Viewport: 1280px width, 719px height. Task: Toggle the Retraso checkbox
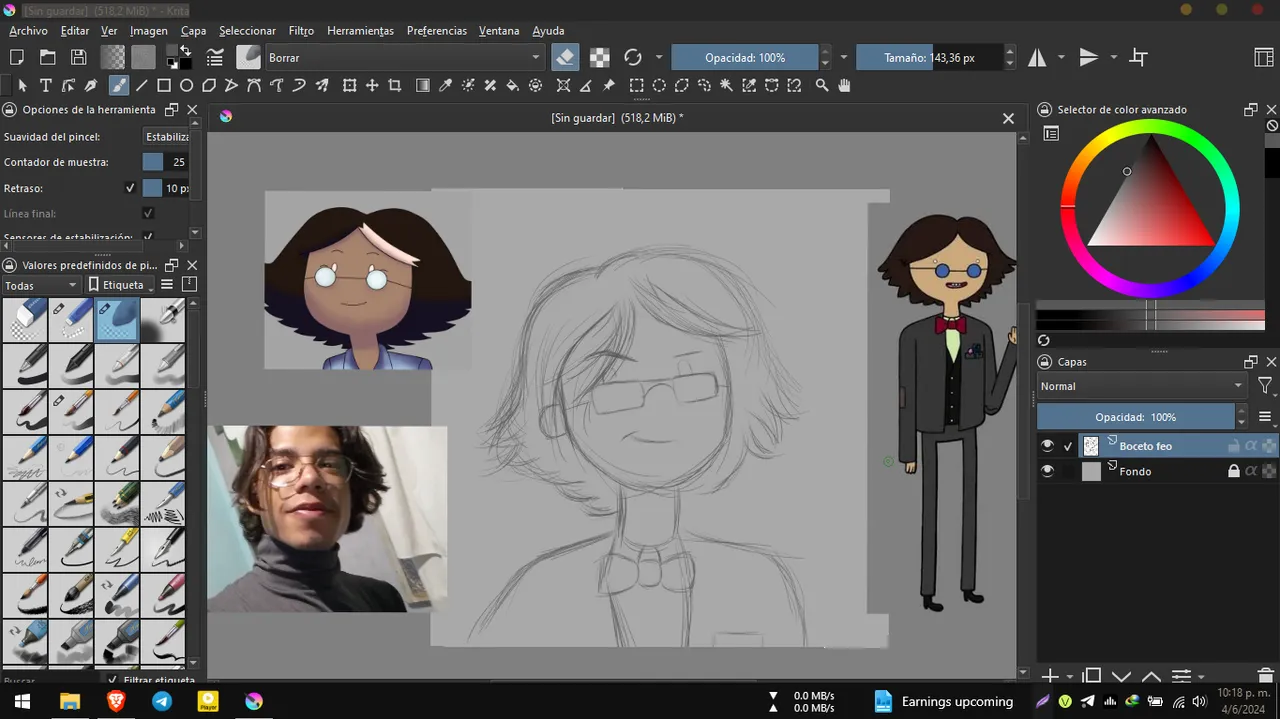coord(129,188)
